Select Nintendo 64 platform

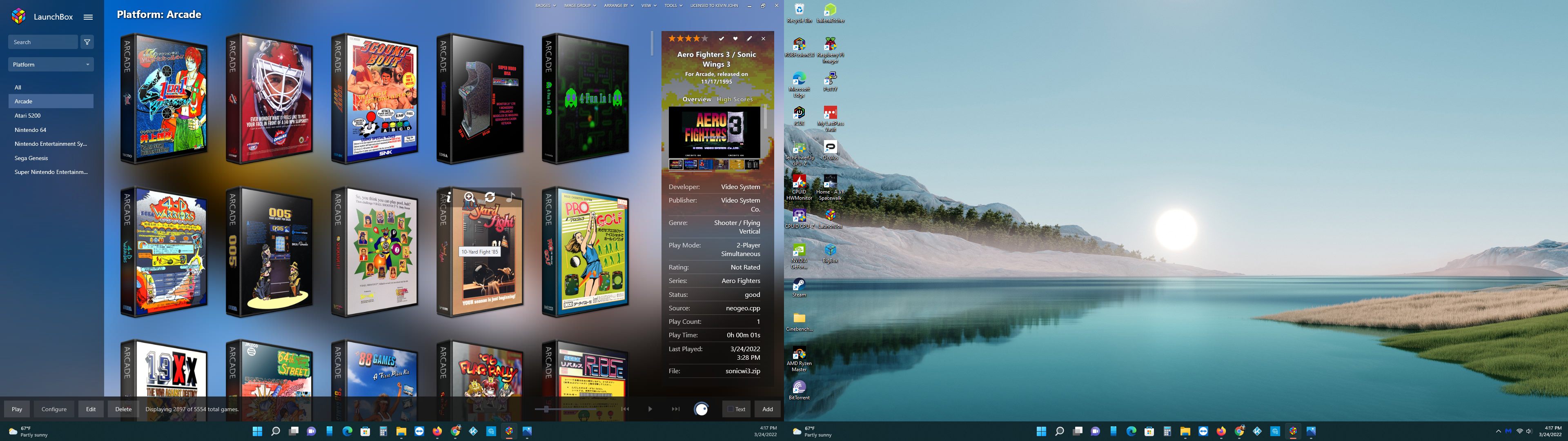(51, 130)
